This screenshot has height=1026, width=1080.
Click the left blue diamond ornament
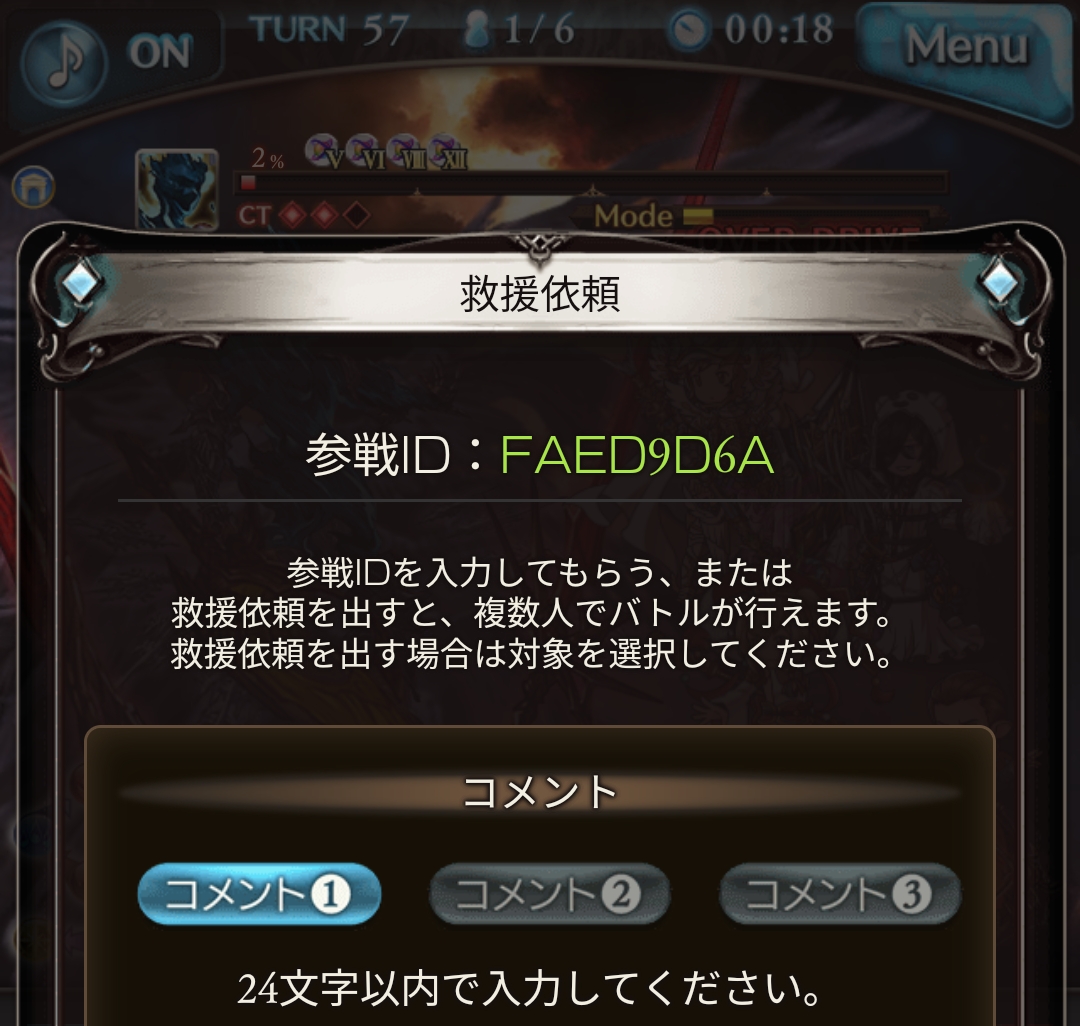point(80,281)
